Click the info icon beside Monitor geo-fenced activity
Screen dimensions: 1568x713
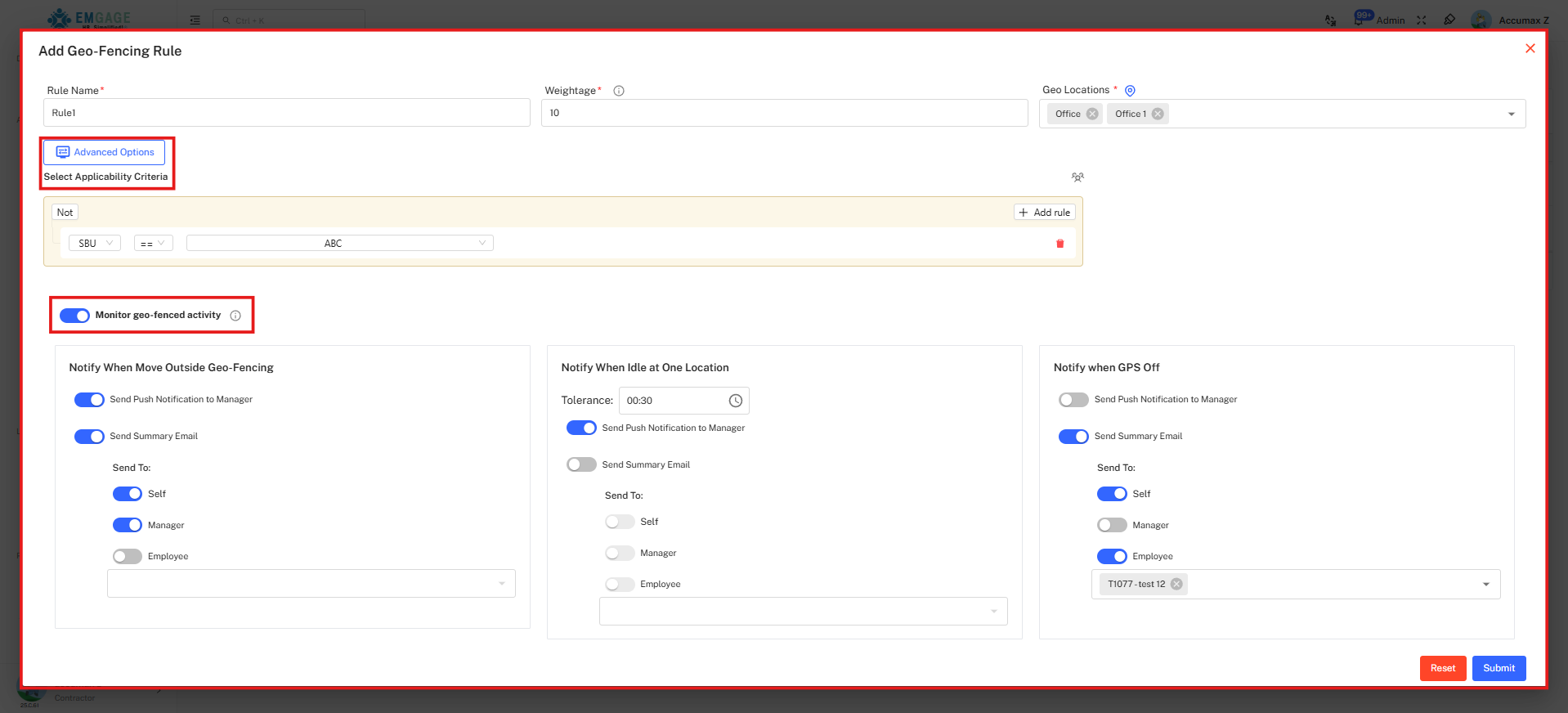(x=235, y=316)
